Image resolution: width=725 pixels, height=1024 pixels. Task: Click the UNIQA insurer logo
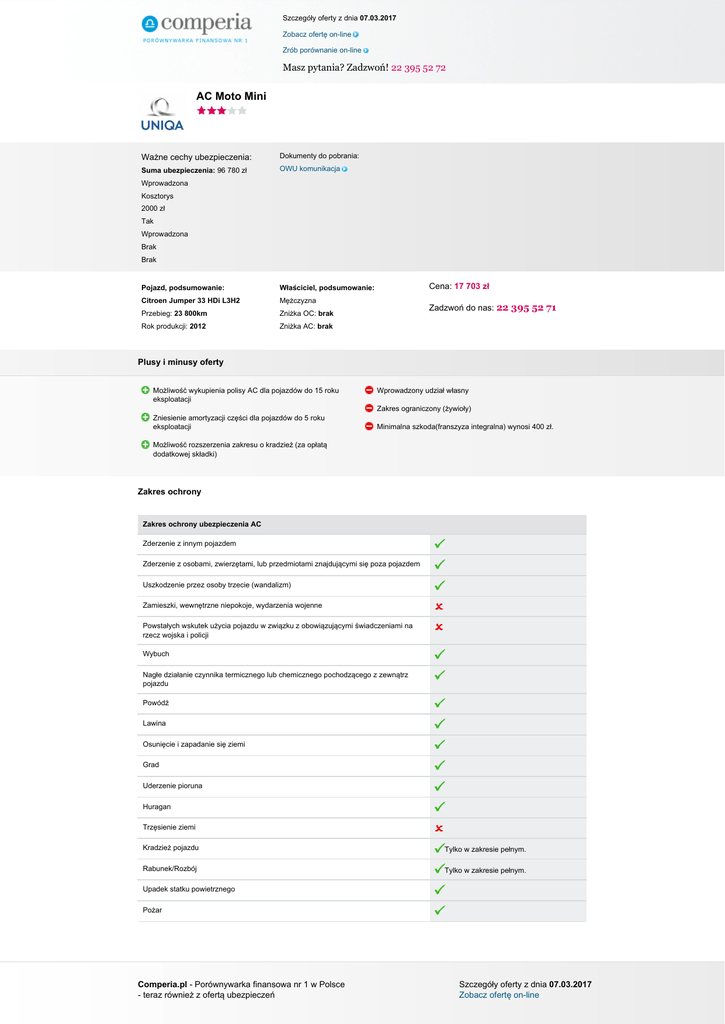[161, 114]
